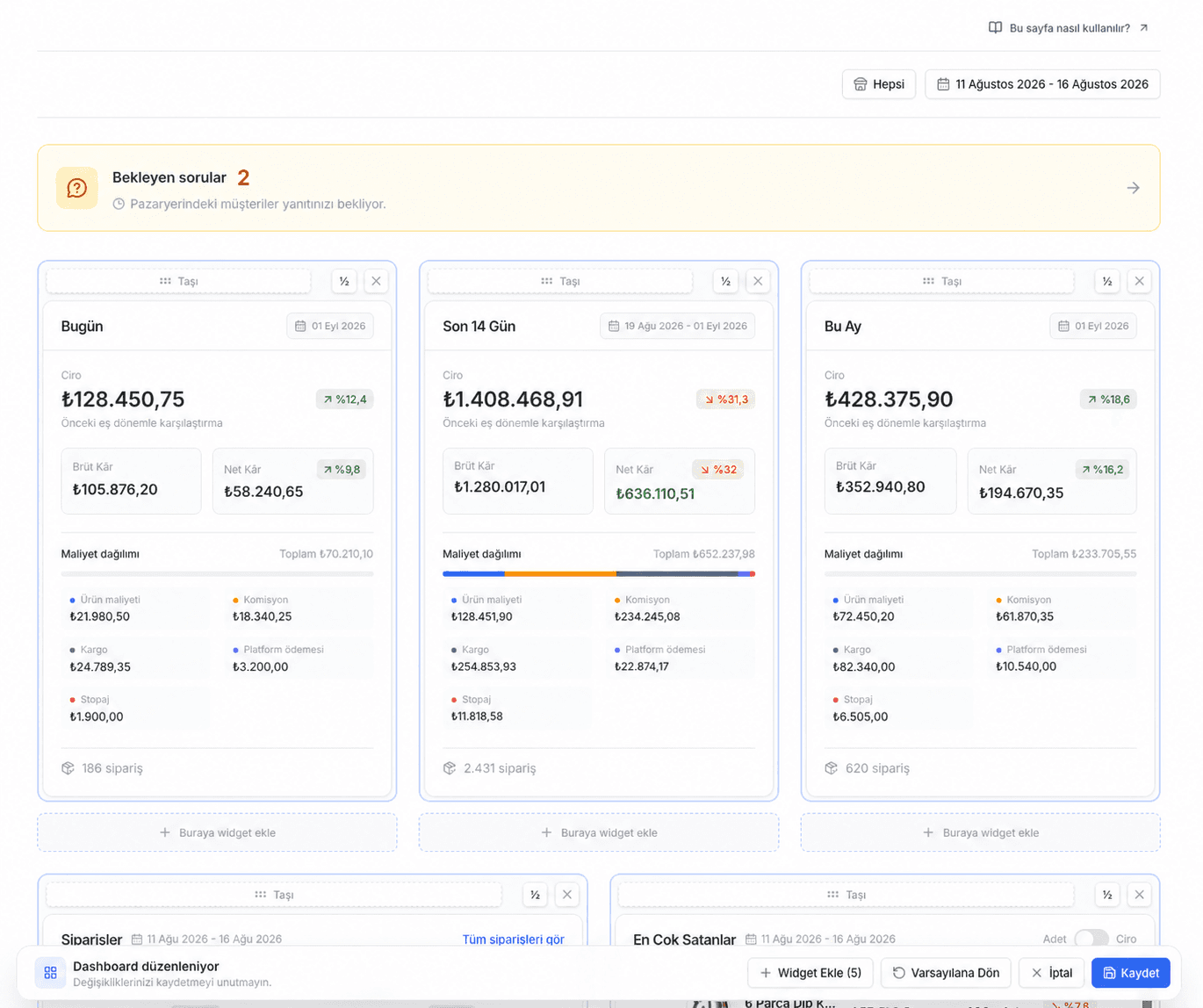Open the Bu Ay widget date picker
1203x1008 pixels.
pyautogui.click(x=1093, y=326)
